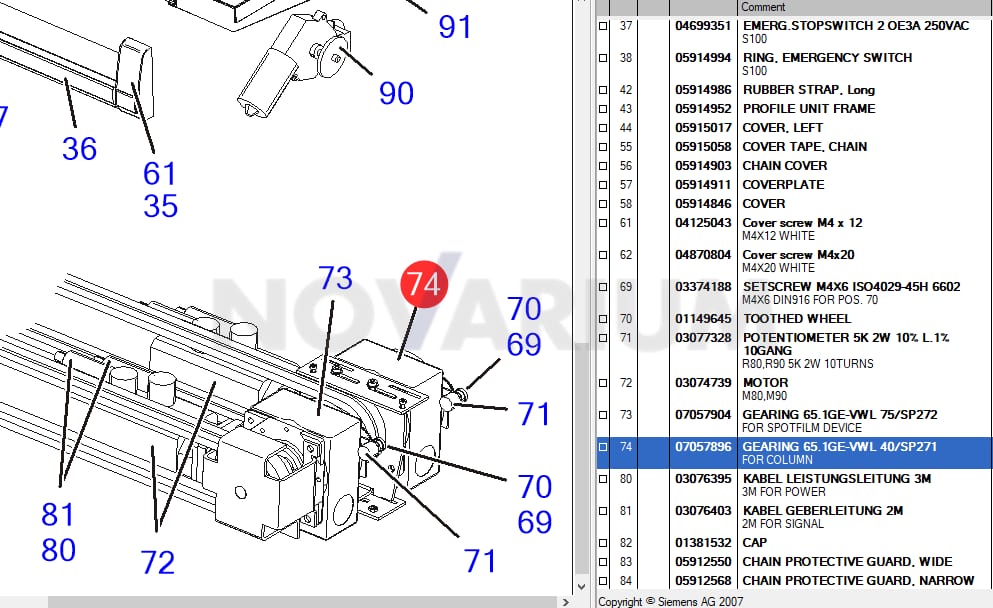Click right arrow of horizontal scrollbar

566,602
